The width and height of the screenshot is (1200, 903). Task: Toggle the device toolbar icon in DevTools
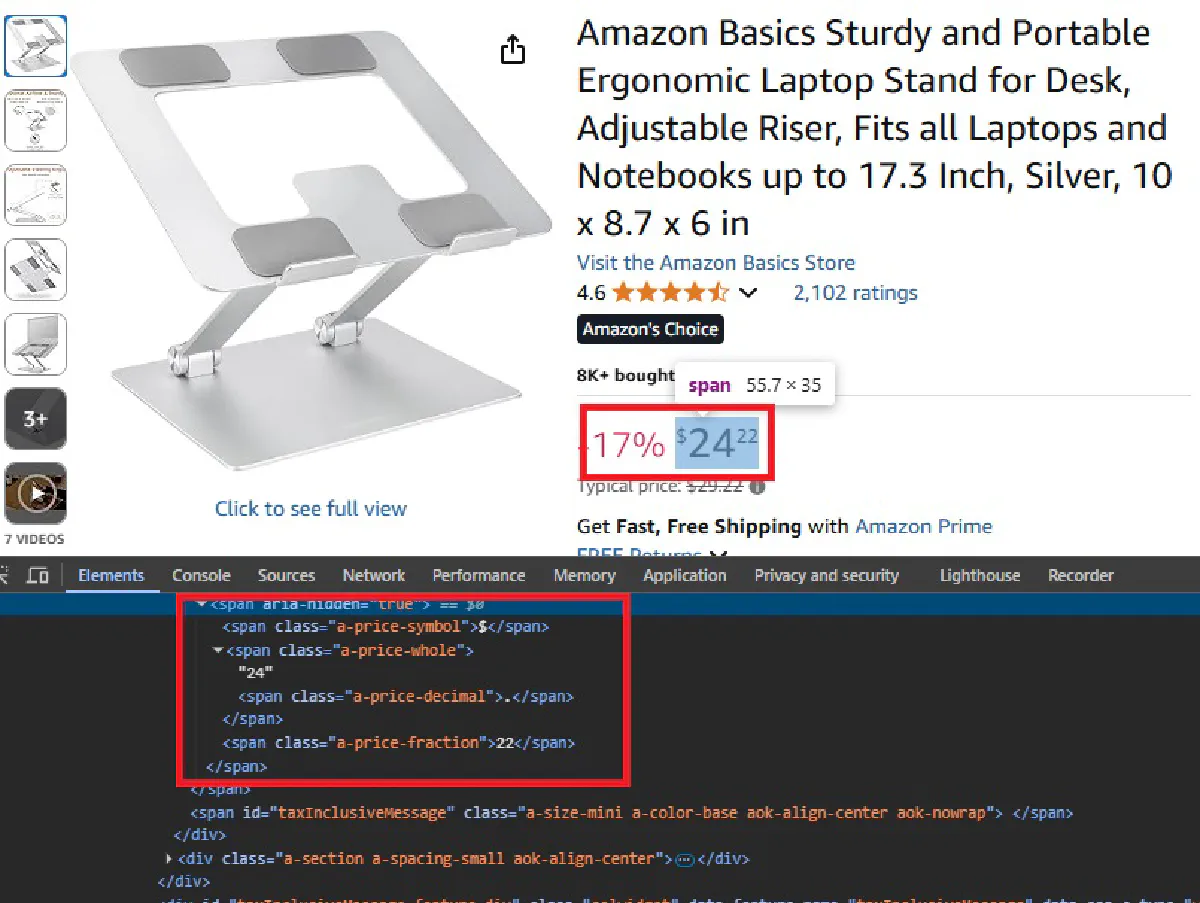point(38,575)
